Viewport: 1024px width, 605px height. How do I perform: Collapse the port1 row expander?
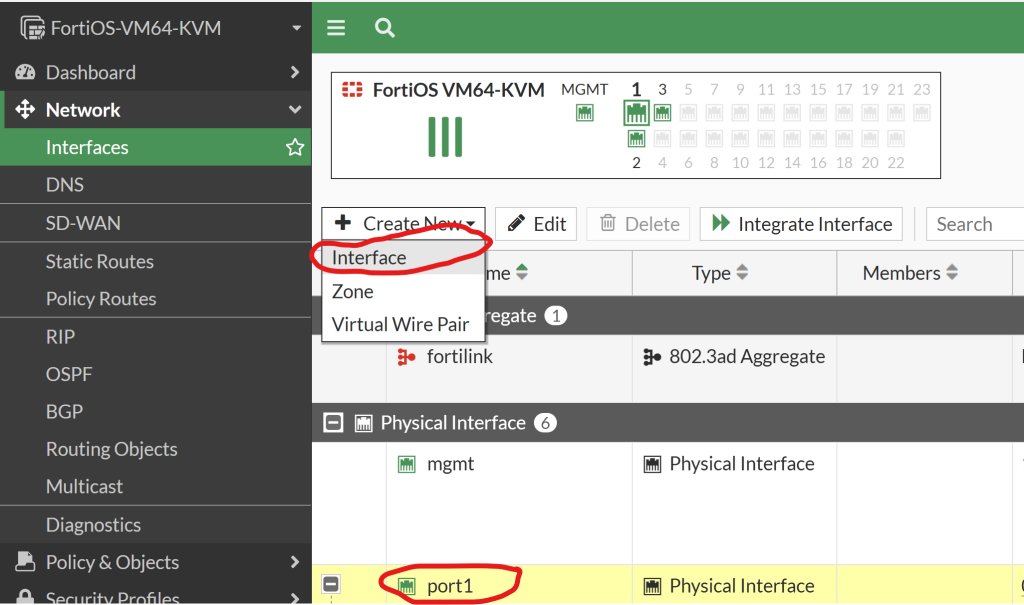331,583
